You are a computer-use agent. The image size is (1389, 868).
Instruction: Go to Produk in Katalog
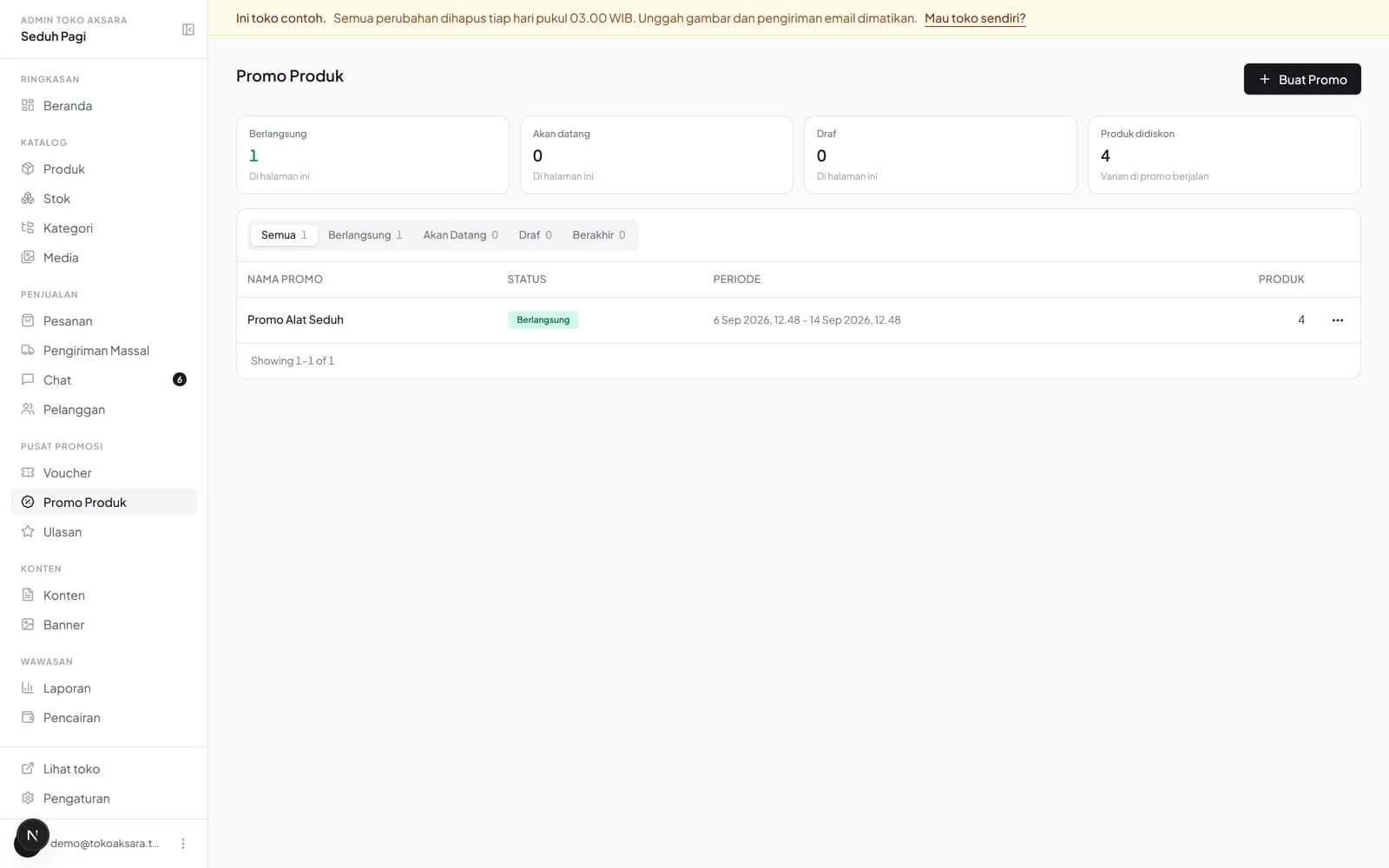(x=104, y=169)
